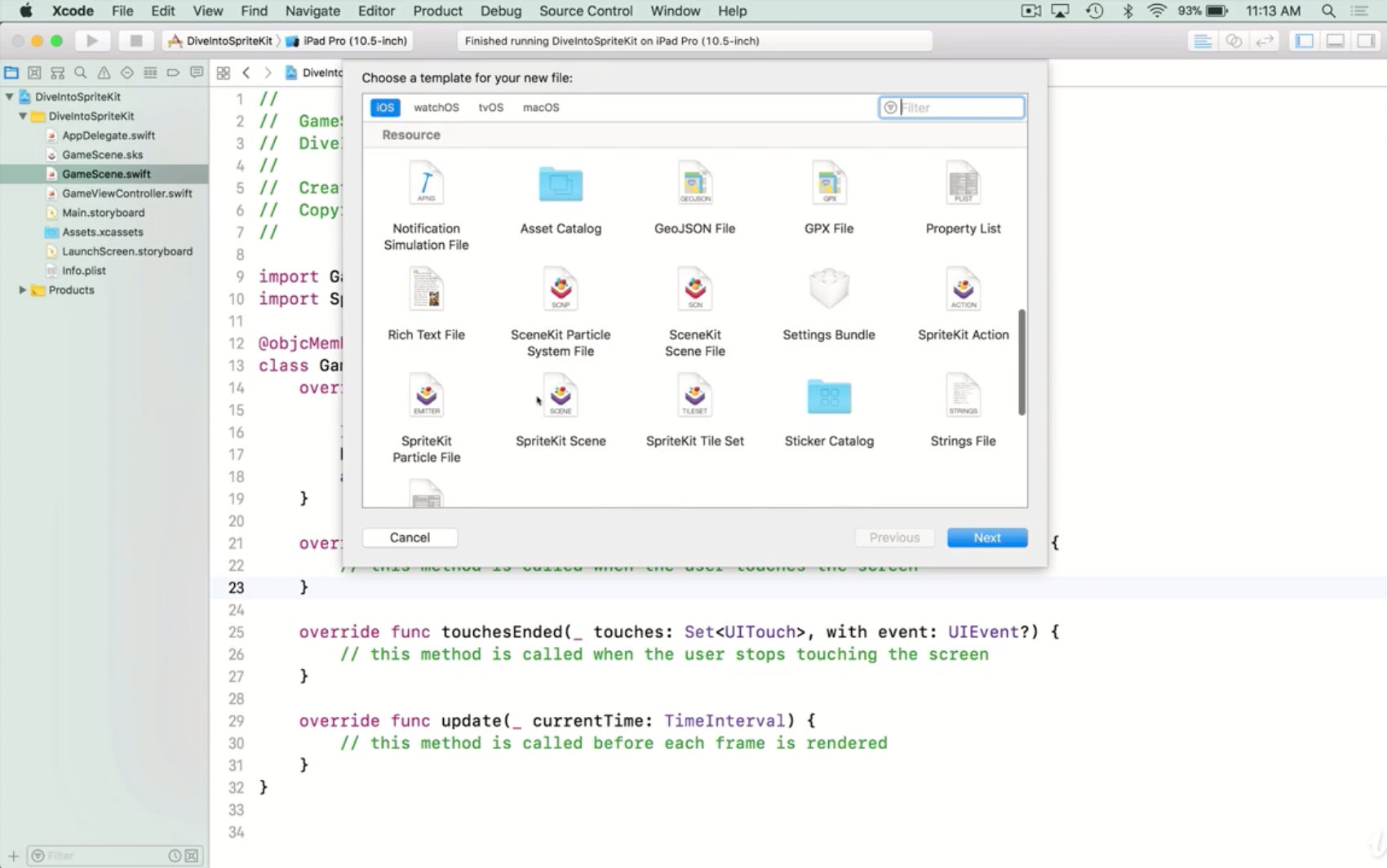The height and width of the screenshot is (868, 1387).
Task: Open the Product menu
Action: point(437,11)
